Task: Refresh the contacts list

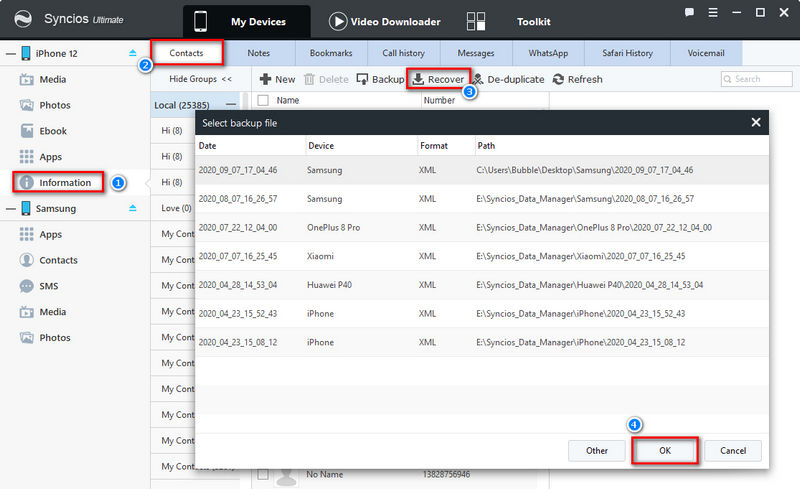Action: (578, 79)
